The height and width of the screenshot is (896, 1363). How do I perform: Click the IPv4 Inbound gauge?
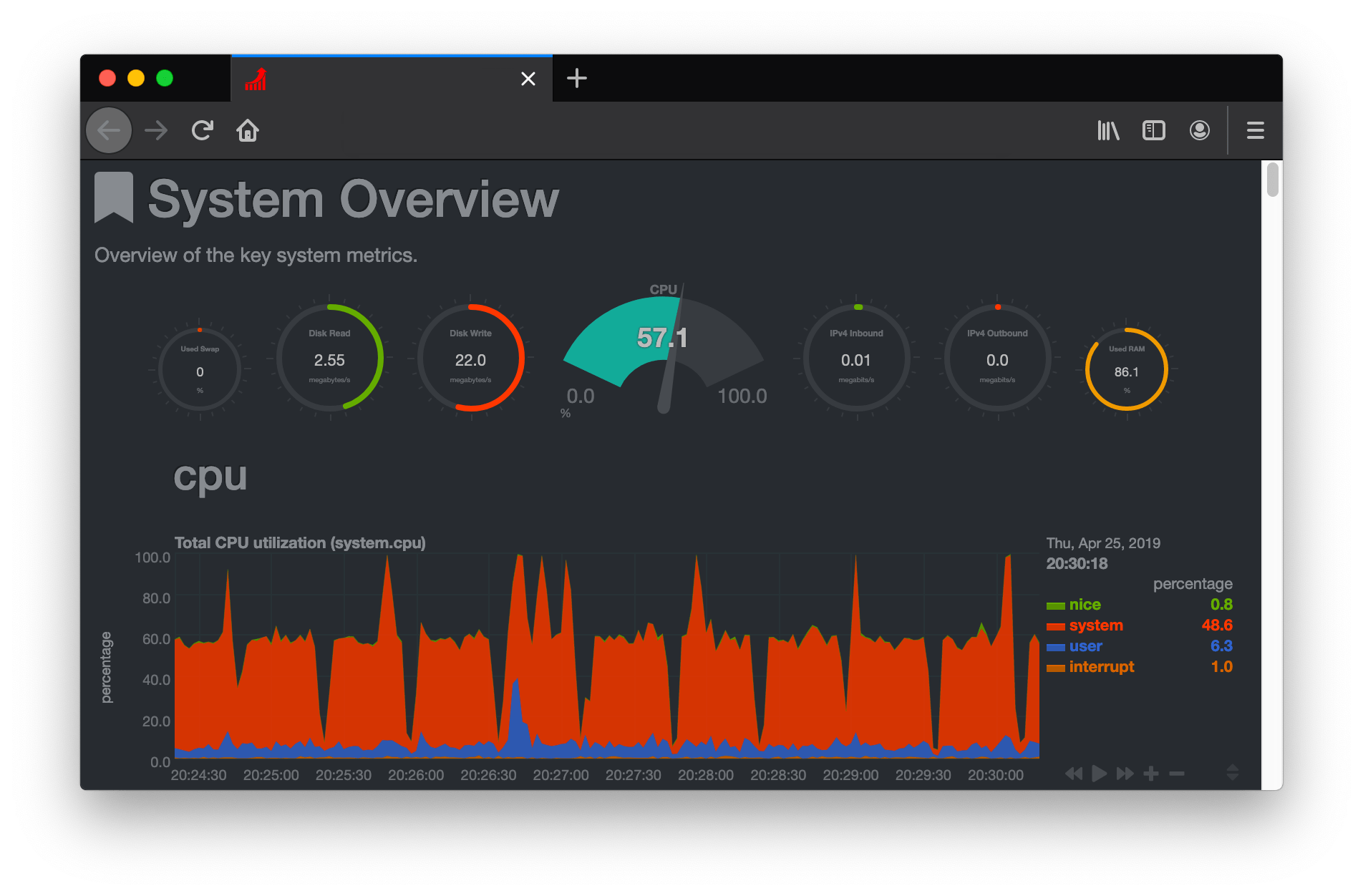[856, 358]
